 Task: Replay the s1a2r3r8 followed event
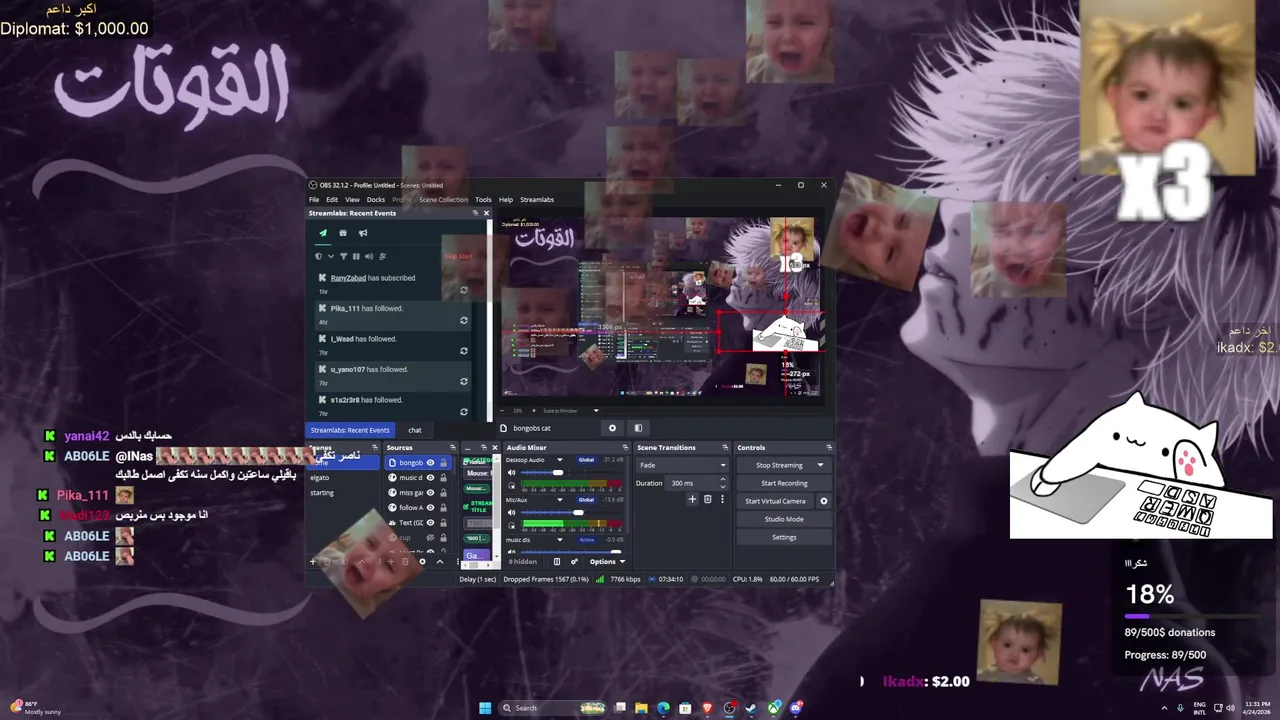coord(463,412)
